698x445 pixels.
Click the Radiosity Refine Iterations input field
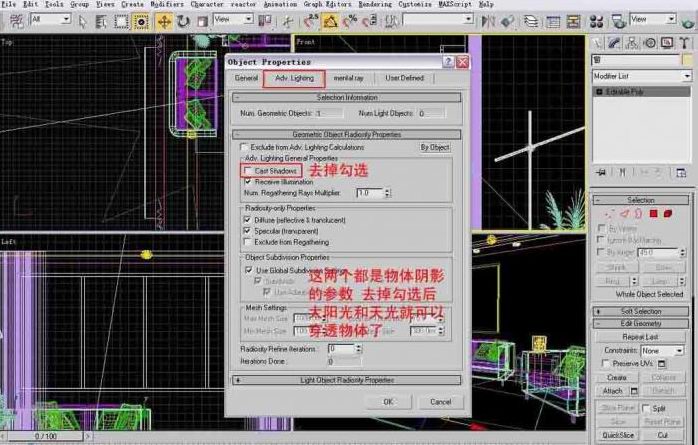340,348
